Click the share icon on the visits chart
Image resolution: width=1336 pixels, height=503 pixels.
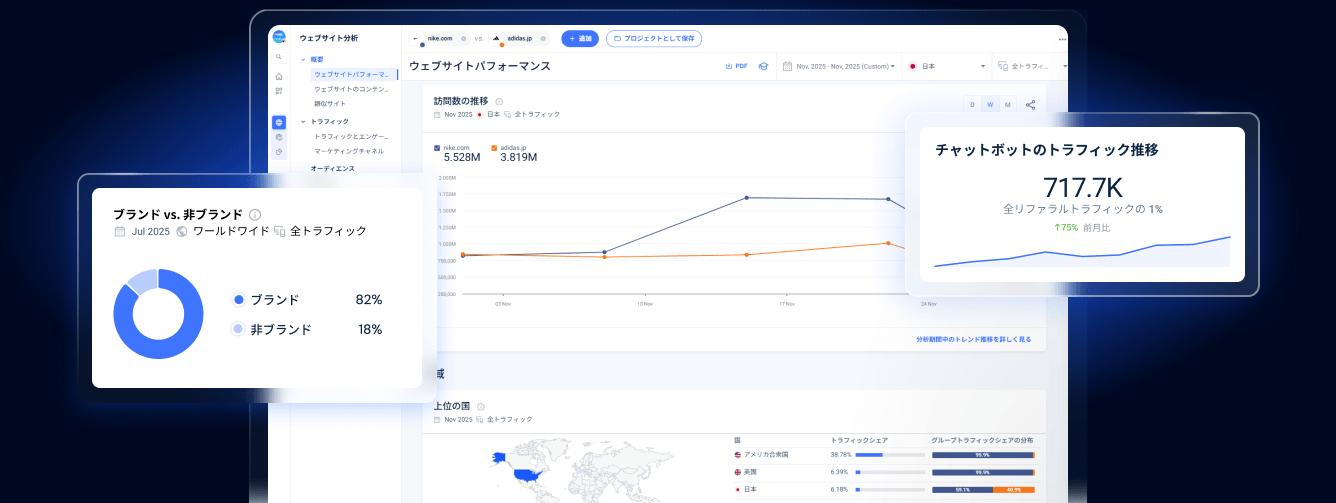[1031, 104]
